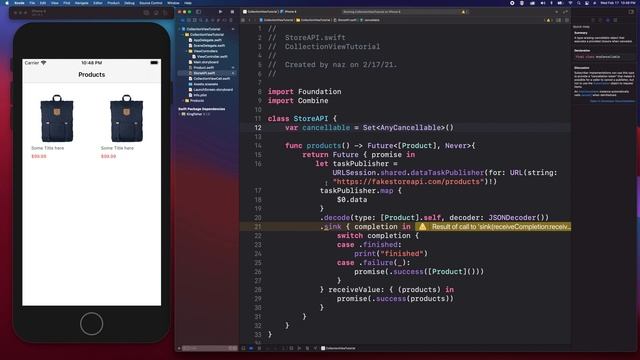Open Info.plist in the navigator
The width and height of the screenshot is (640, 360).
click(x=200, y=95)
